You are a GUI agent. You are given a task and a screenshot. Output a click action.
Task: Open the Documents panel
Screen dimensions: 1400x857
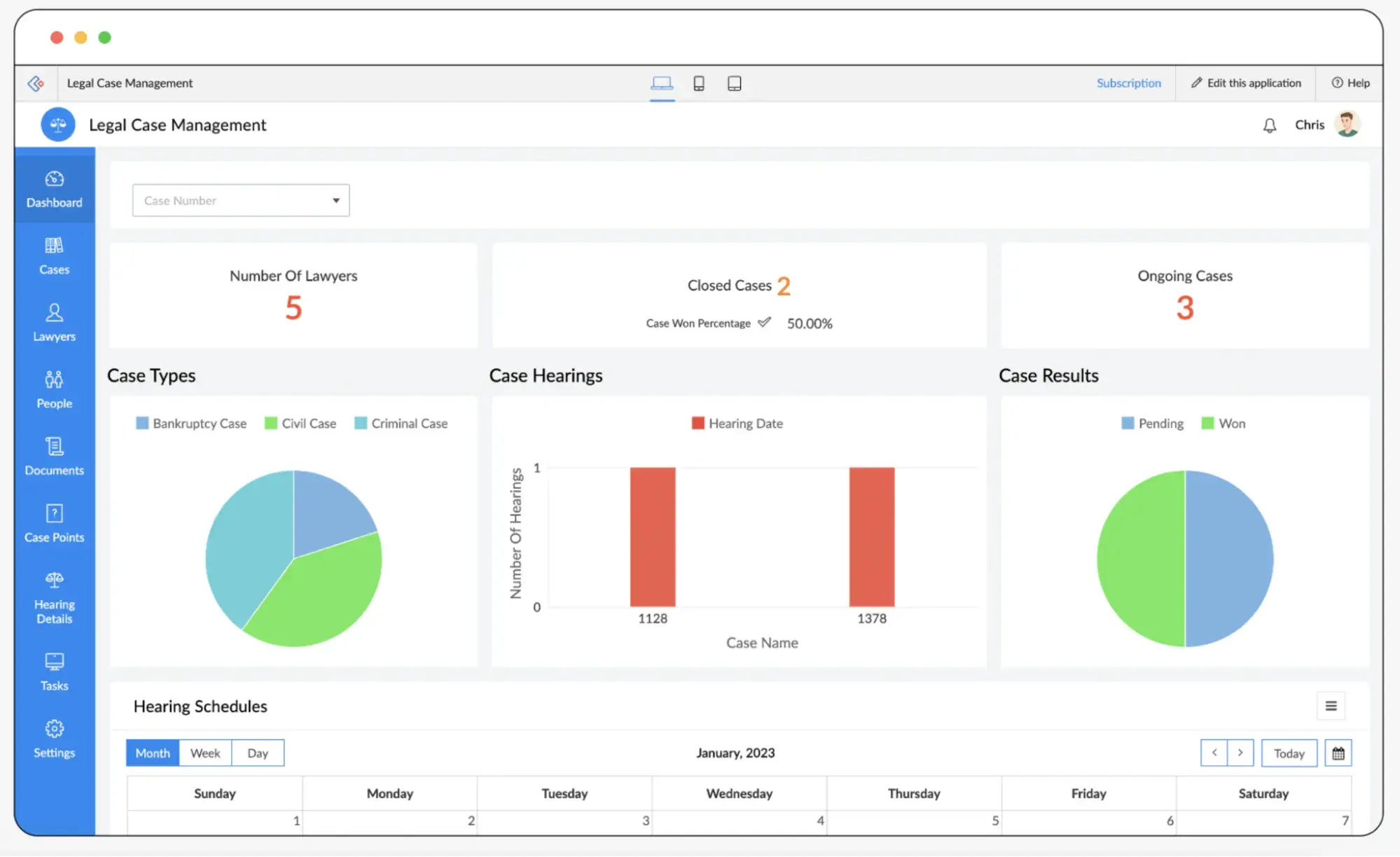(54, 457)
